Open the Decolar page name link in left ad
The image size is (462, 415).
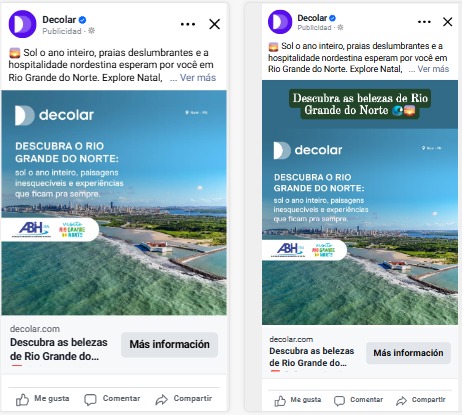tap(59, 20)
